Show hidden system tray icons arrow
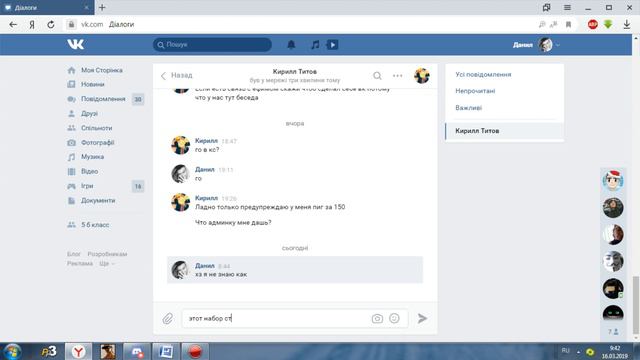The height and width of the screenshot is (360, 640). 578,351
